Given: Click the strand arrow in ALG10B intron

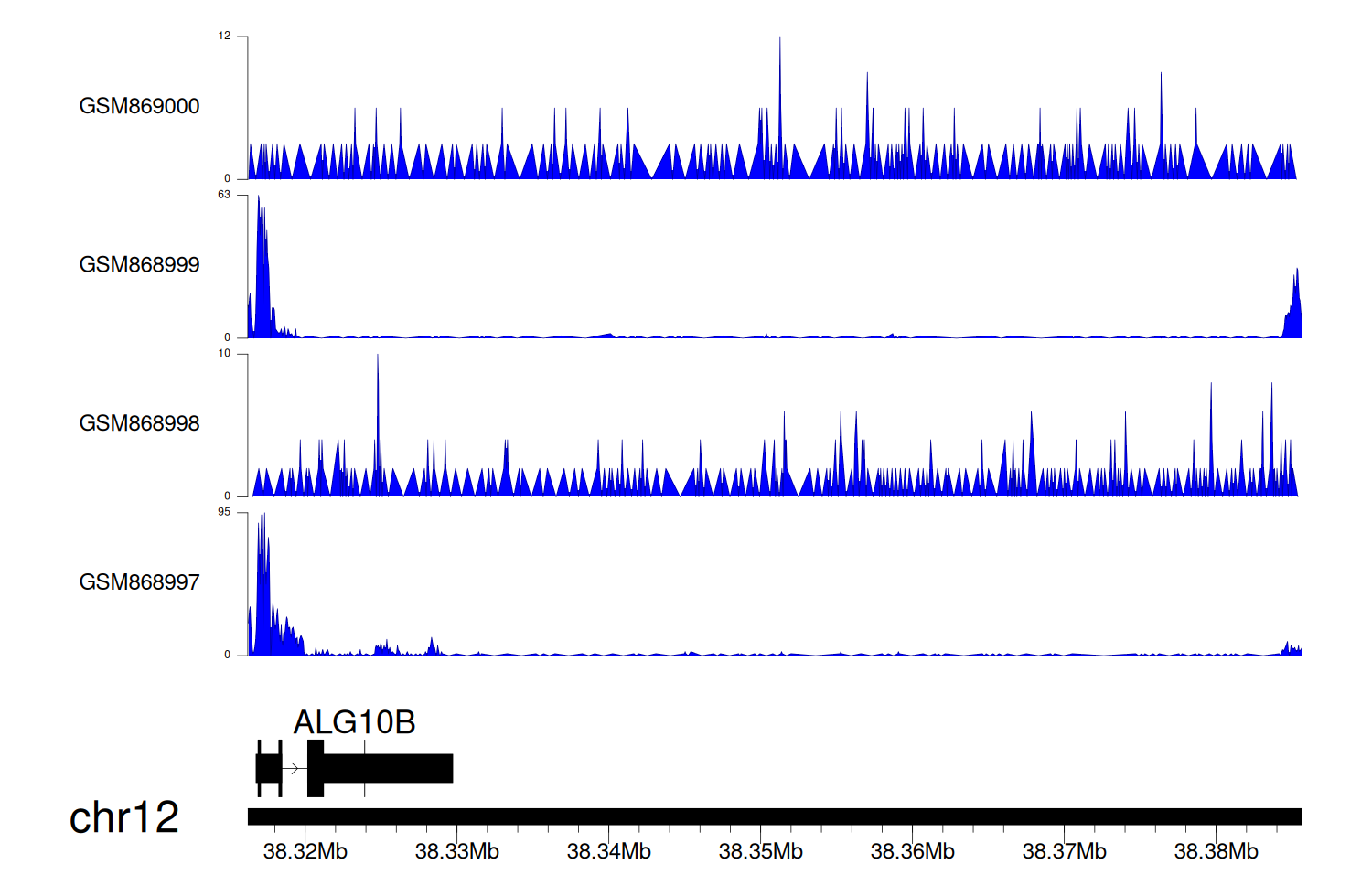Looking at the screenshot, I should coord(294,768).
